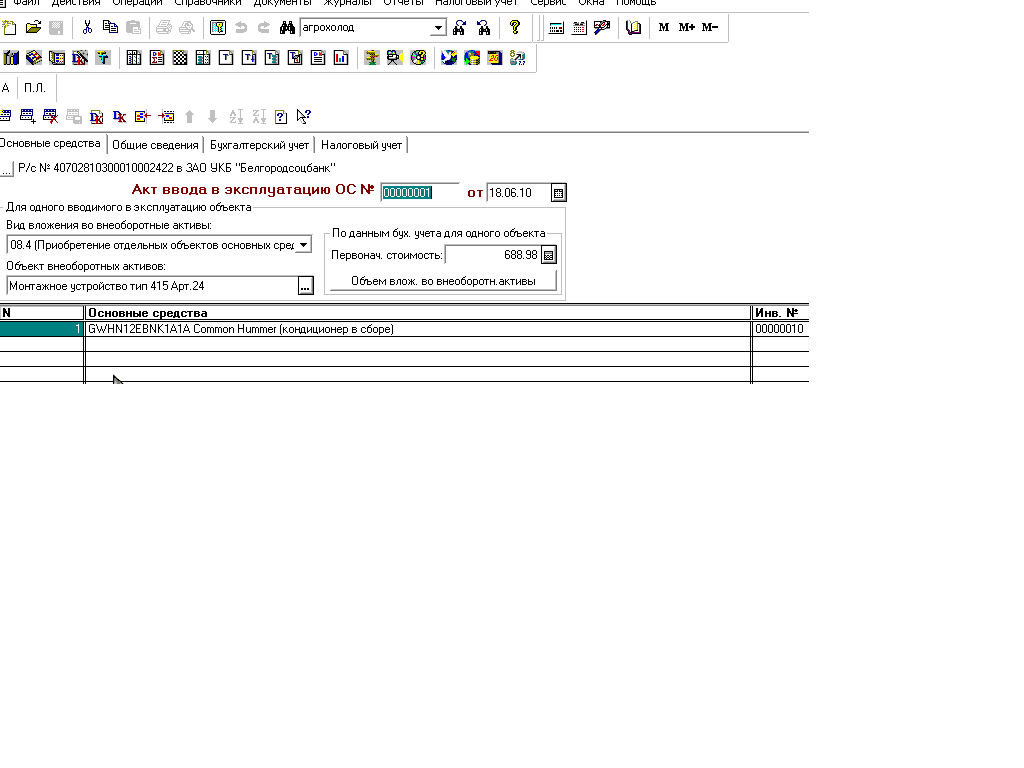Switch to Бухгалтерский учет tab
This screenshot has width=1024, height=768.
point(259,145)
